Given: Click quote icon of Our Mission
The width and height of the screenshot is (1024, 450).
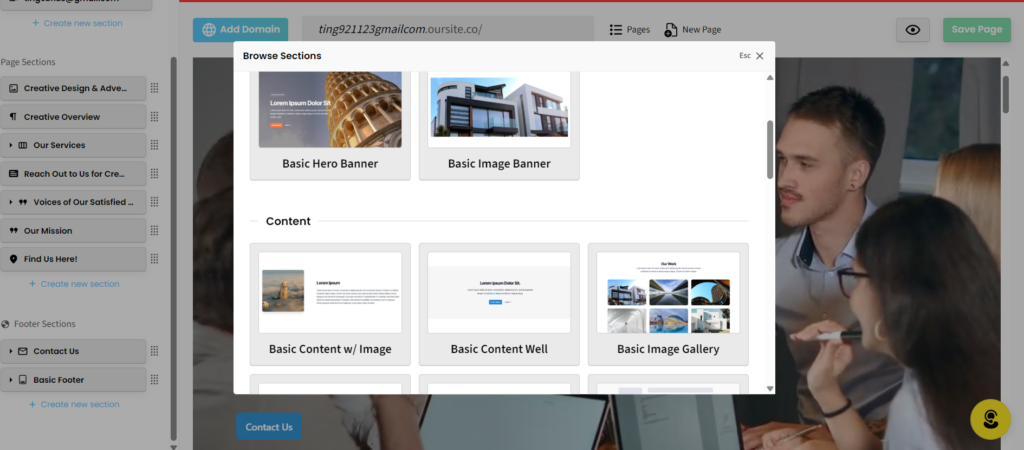Looking at the screenshot, I should point(14,231).
